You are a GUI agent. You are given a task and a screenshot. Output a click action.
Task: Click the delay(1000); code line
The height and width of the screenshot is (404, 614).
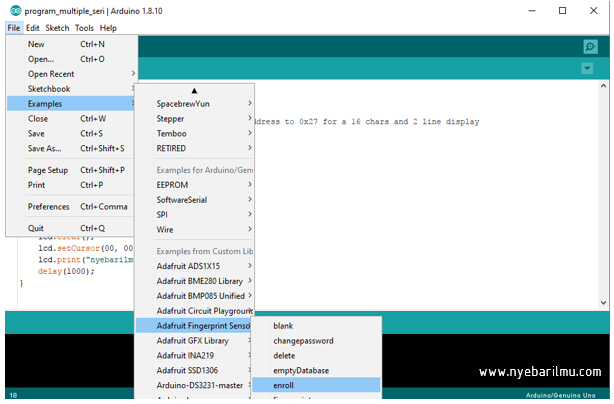pos(66,271)
